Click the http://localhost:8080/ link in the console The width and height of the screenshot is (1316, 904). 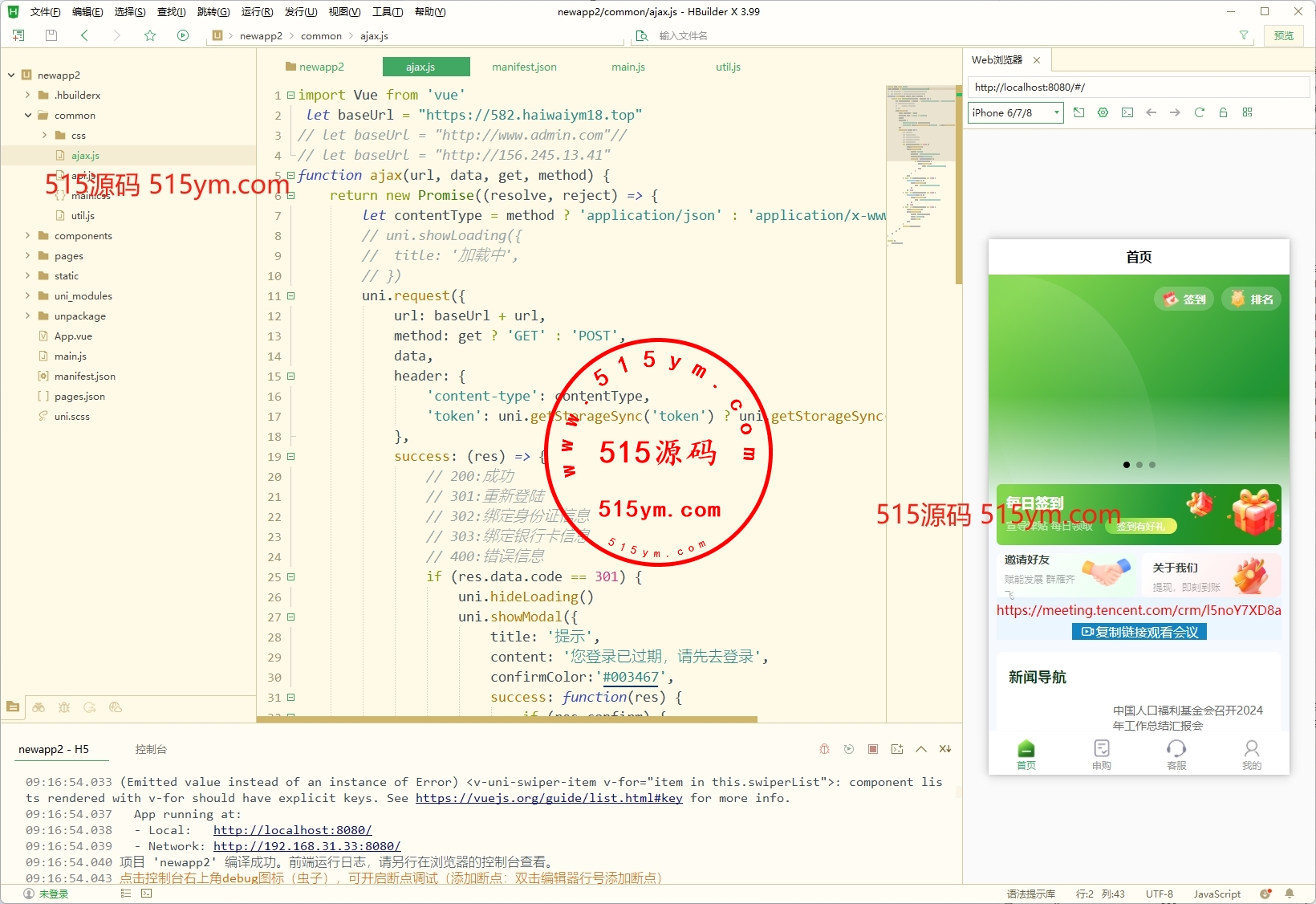292,830
